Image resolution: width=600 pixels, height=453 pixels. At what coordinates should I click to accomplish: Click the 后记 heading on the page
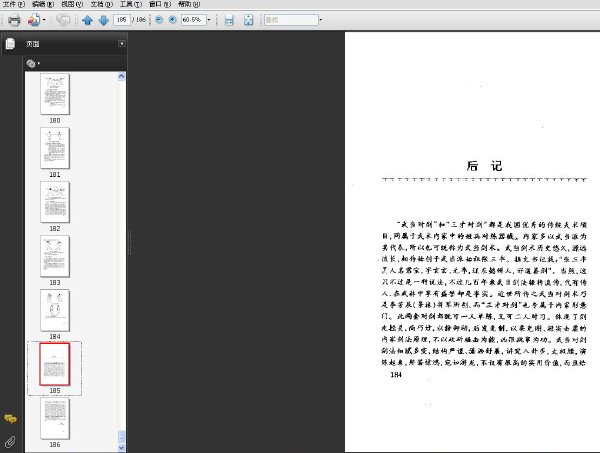484,166
